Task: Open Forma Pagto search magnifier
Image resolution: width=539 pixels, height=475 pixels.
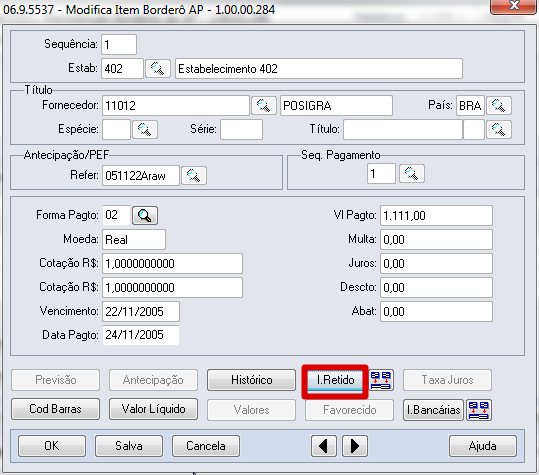Action: point(145,216)
